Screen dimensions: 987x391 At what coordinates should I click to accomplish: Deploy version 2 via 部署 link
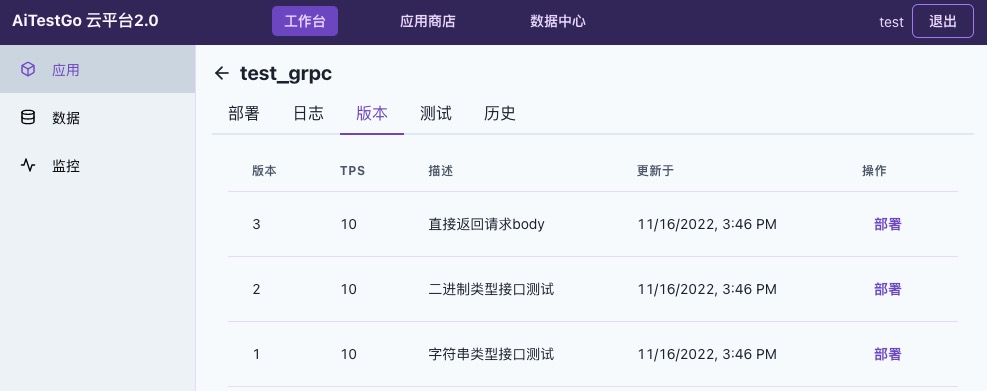click(x=888, y=289)
